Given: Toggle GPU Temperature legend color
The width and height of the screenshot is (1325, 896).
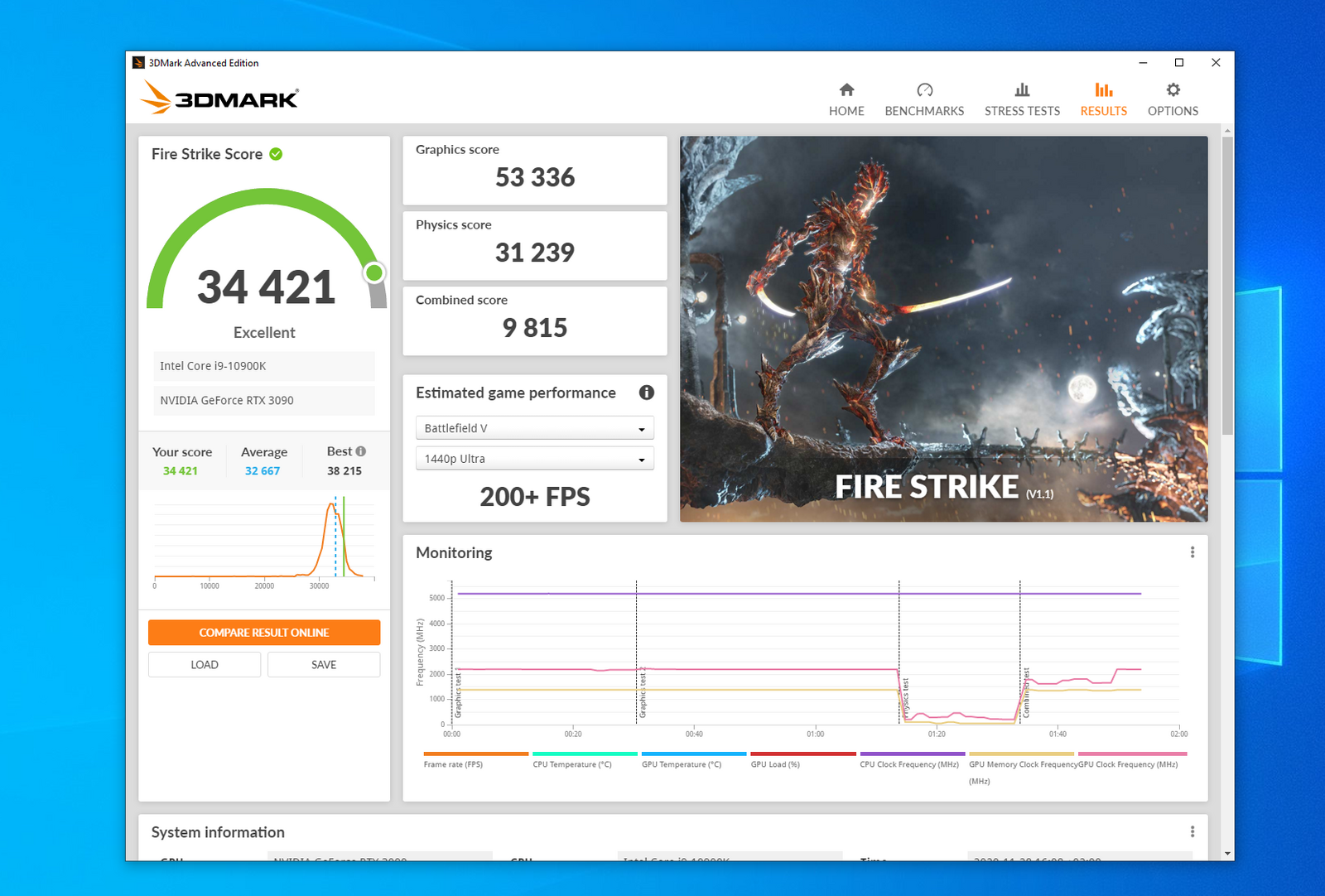Looking at the screenshot, I should (x=694, y=754).
